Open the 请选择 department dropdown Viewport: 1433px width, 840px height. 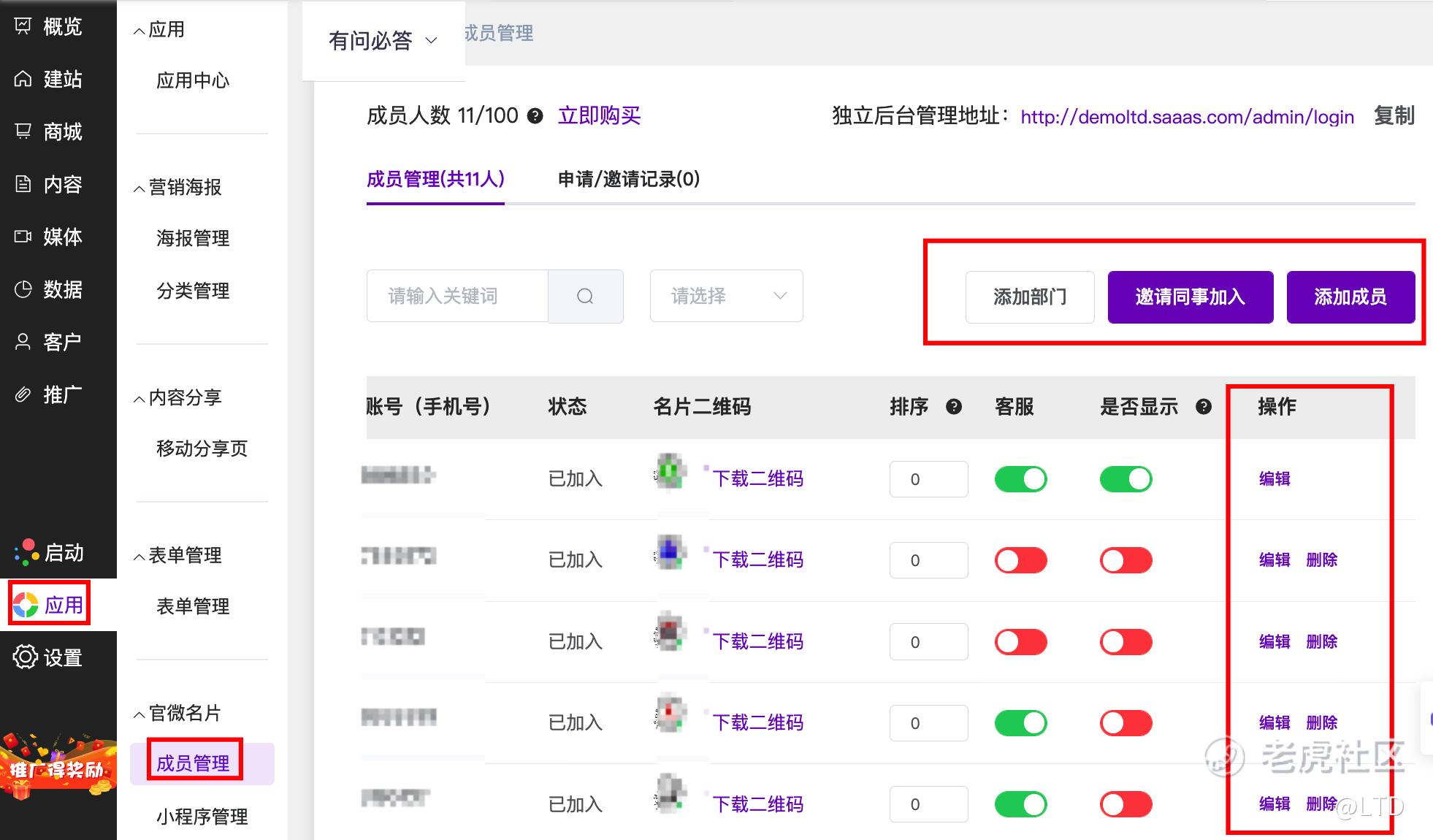click(726, 296)
